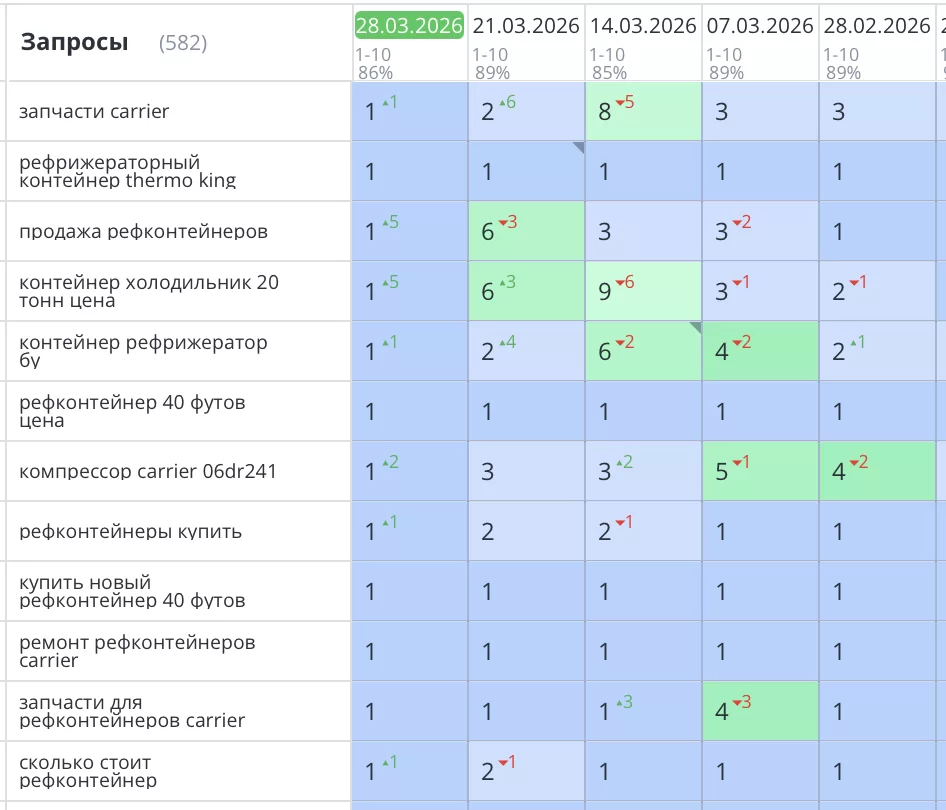Click green up-arrow 6 indicator for запчасти carrier
946x810 pixels.
pyautogui.click(x=508, y=102)
